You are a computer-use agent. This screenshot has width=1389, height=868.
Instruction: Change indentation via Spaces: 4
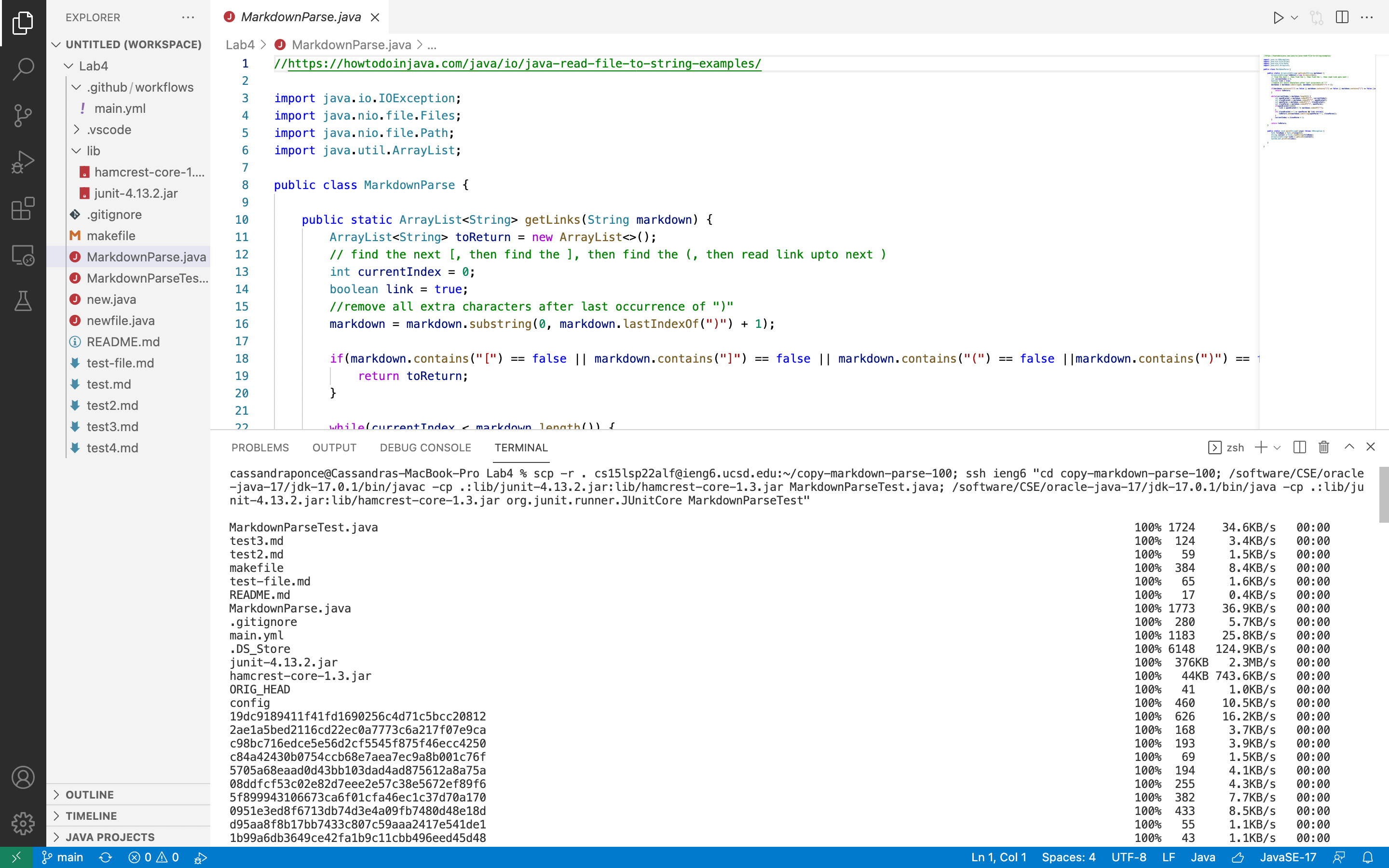(1068, 857)
